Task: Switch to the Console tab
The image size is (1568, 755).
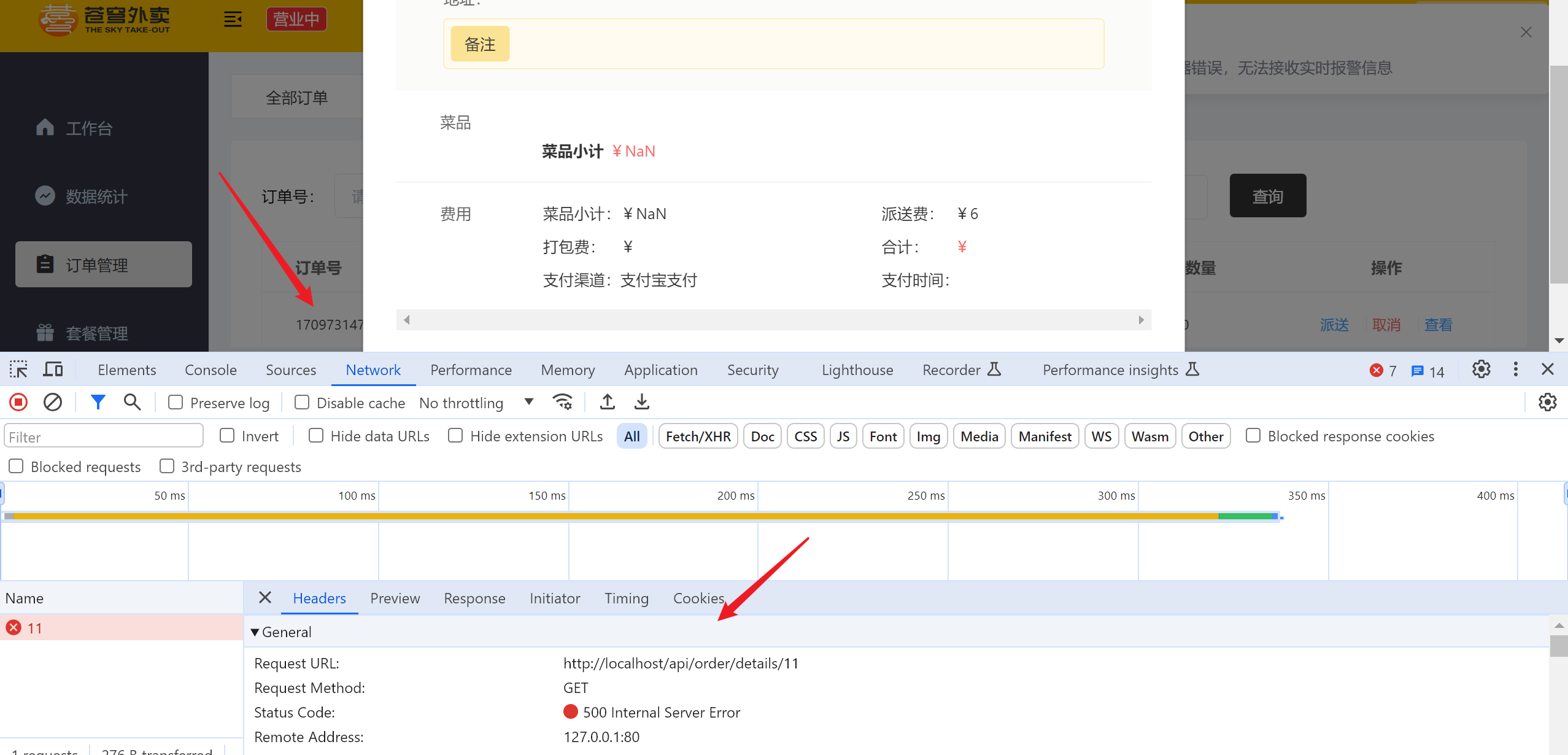Action: tap(210, 370)
